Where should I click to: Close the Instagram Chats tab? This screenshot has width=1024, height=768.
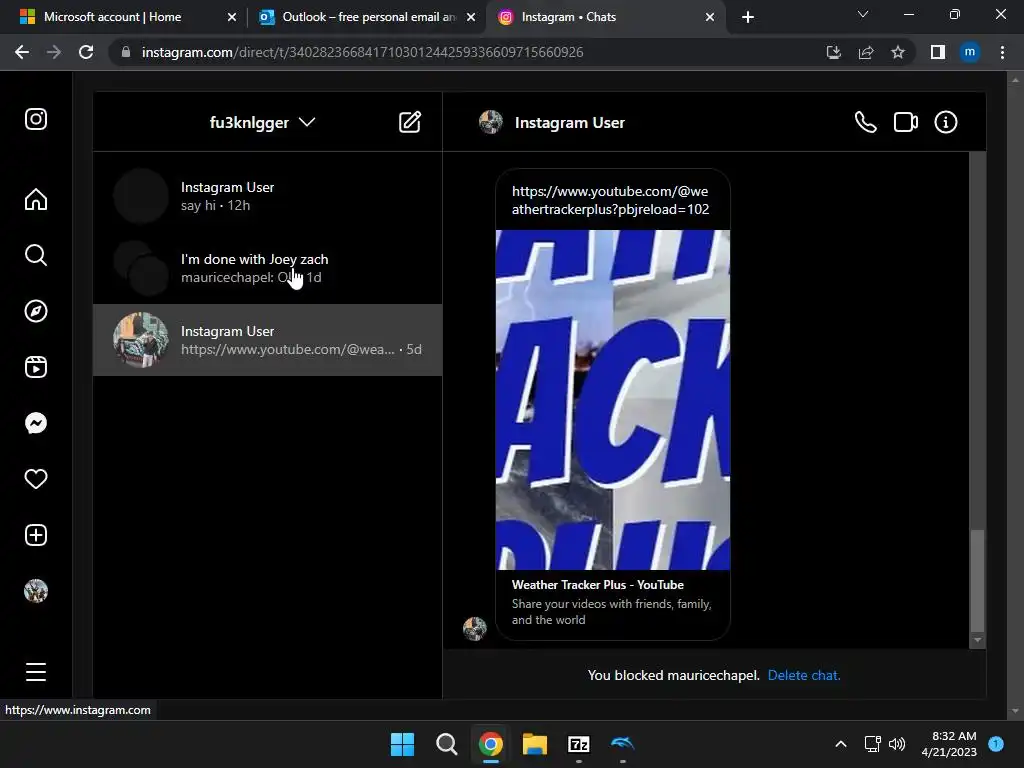(710, 17)
